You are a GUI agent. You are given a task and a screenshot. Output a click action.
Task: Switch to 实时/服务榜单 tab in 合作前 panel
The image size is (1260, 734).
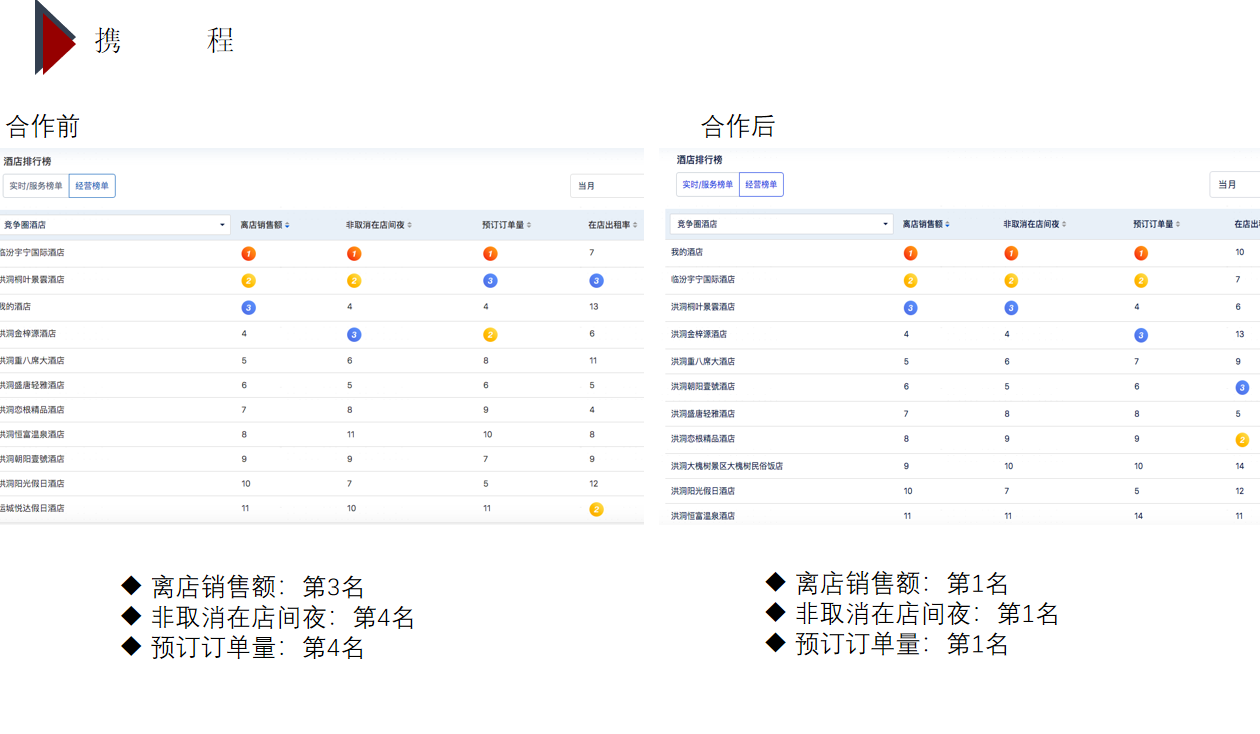36,186
